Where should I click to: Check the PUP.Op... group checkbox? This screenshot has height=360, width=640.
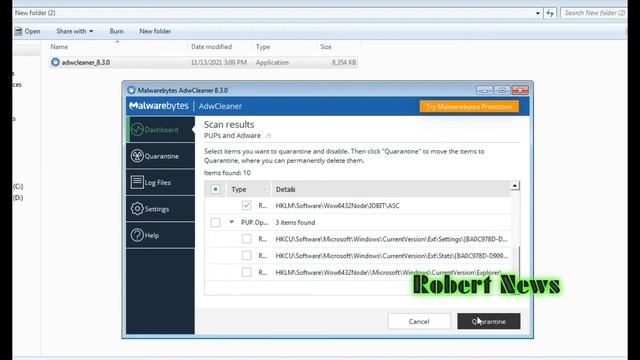click(215, 222)
